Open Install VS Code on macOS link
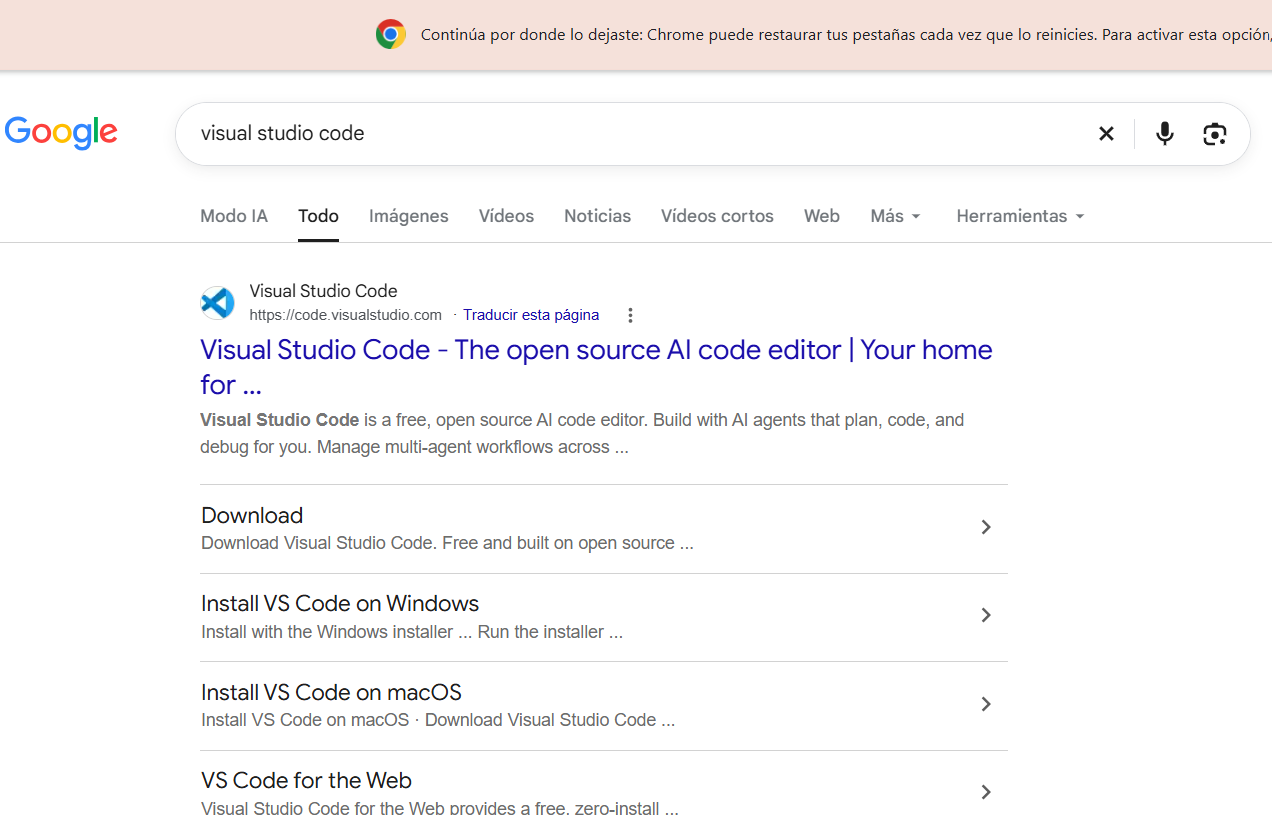 [331, 692]
